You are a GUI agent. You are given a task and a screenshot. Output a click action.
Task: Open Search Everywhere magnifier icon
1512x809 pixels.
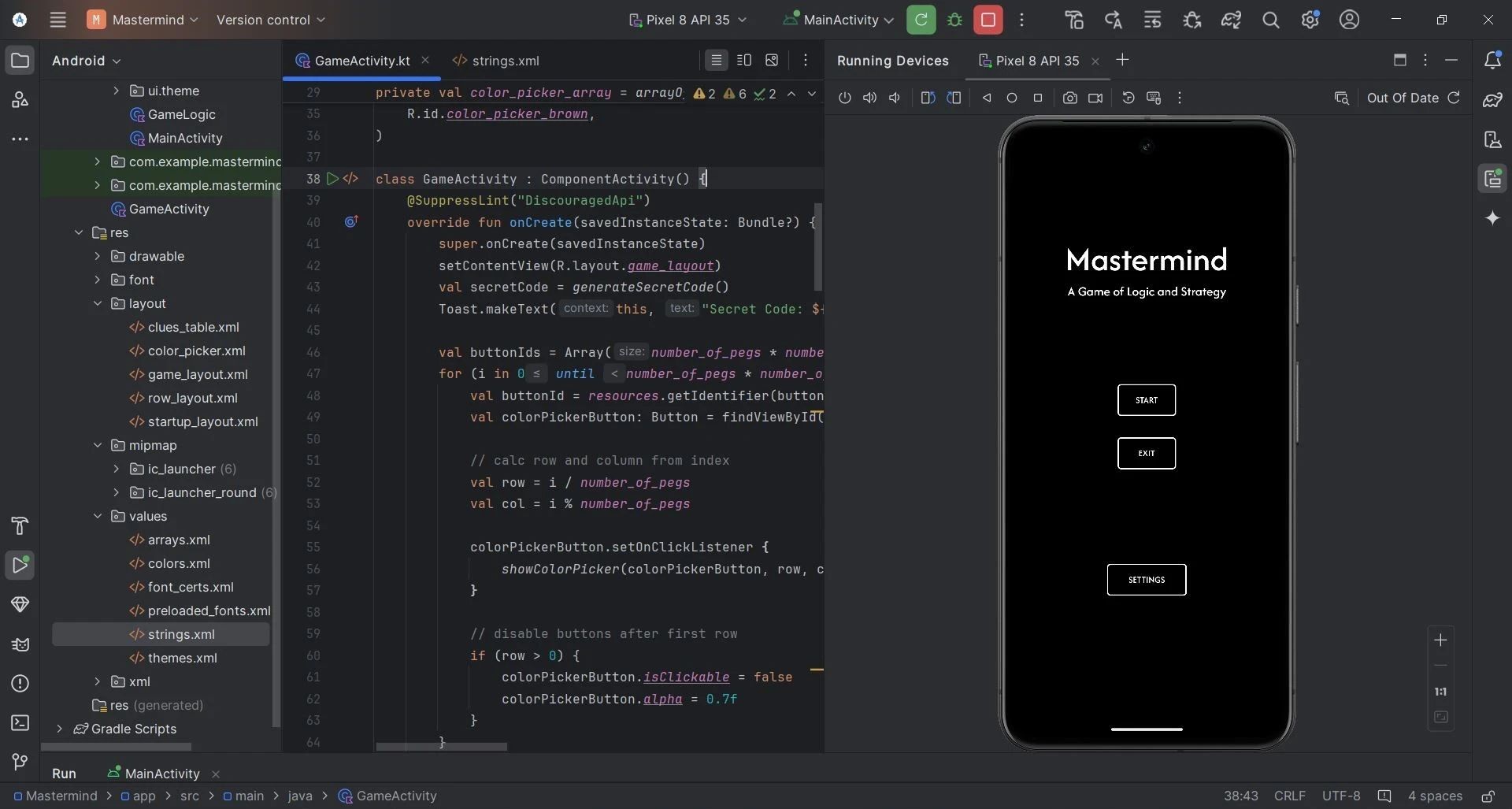point(1270,20)
